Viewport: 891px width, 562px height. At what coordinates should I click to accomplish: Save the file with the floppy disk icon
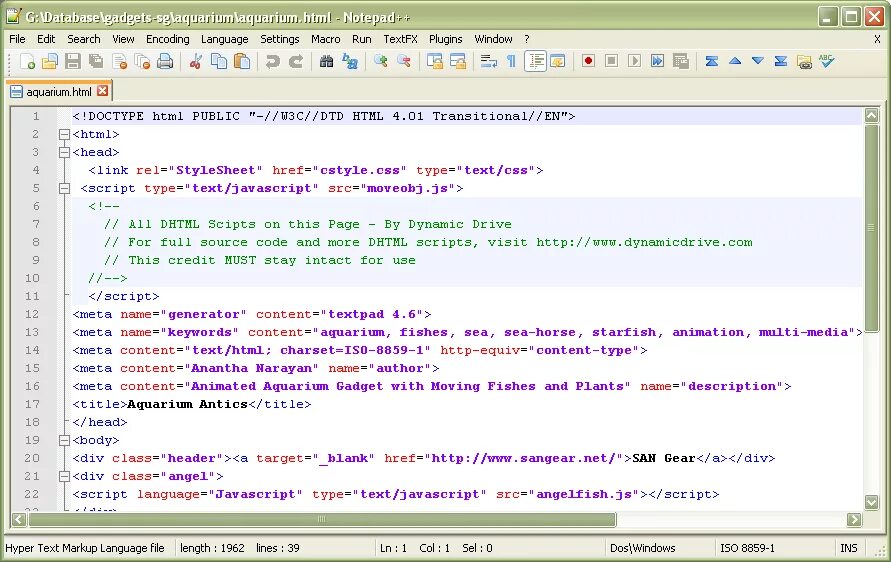tap(73, 61)
